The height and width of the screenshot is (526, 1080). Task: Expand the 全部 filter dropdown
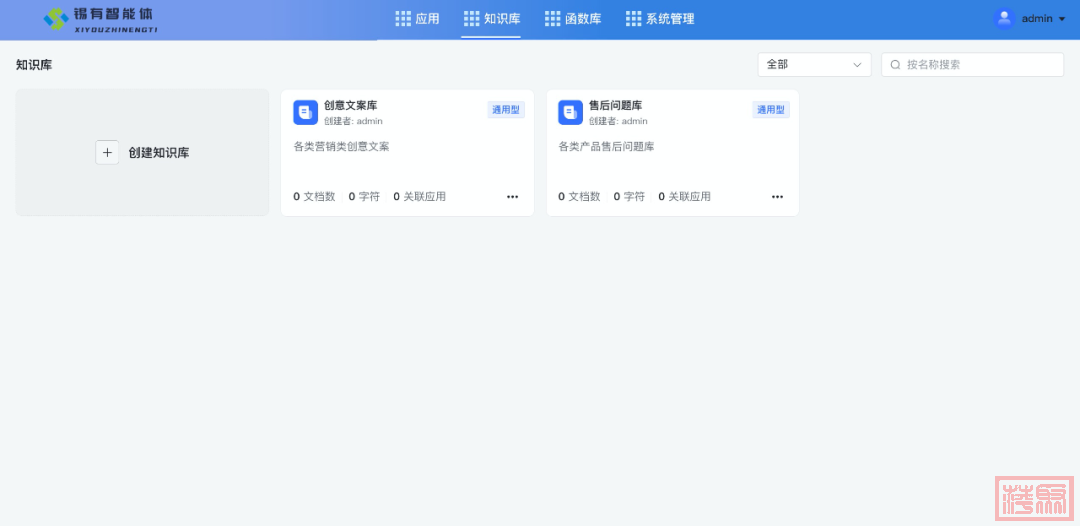tap(813, 65)
